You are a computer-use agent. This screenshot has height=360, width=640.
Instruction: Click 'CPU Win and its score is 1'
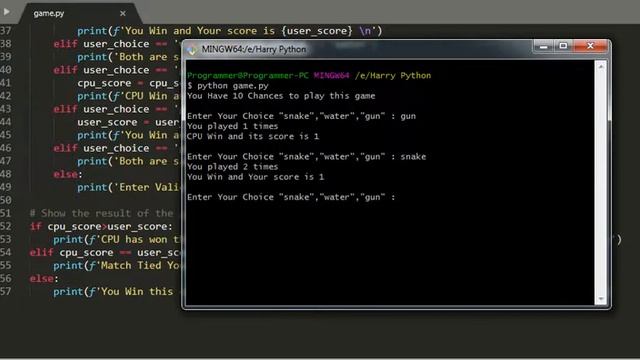pyautogui.click(x=253, y=136)
